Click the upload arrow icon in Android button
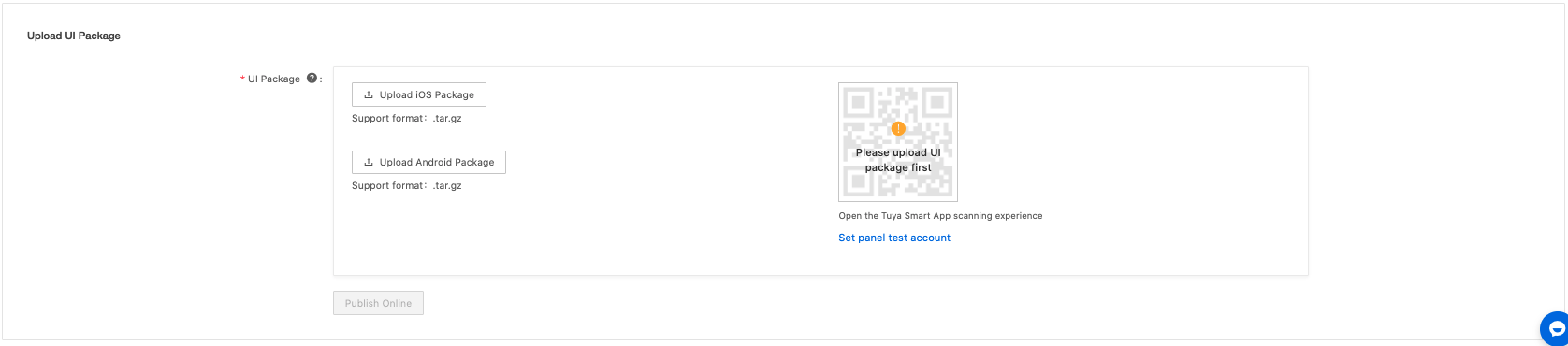This screenshot has width=1568, height=346. click(369, 162)
